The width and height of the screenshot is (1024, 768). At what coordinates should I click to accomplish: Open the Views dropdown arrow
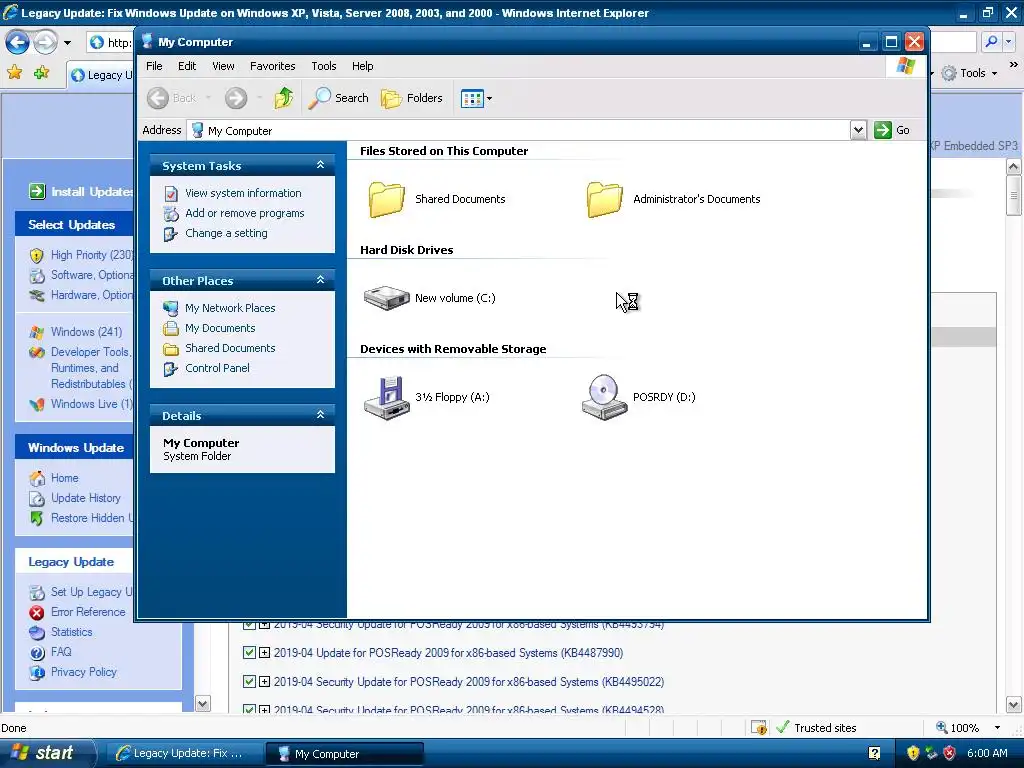pos(489,99)
